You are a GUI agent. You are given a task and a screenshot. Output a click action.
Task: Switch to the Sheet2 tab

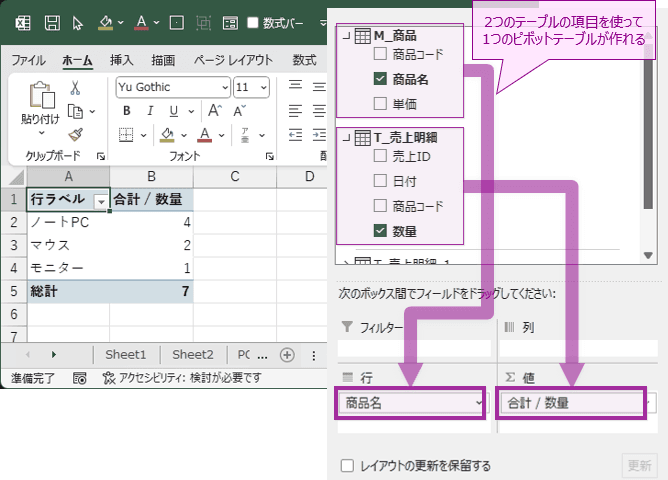point(193,355)
